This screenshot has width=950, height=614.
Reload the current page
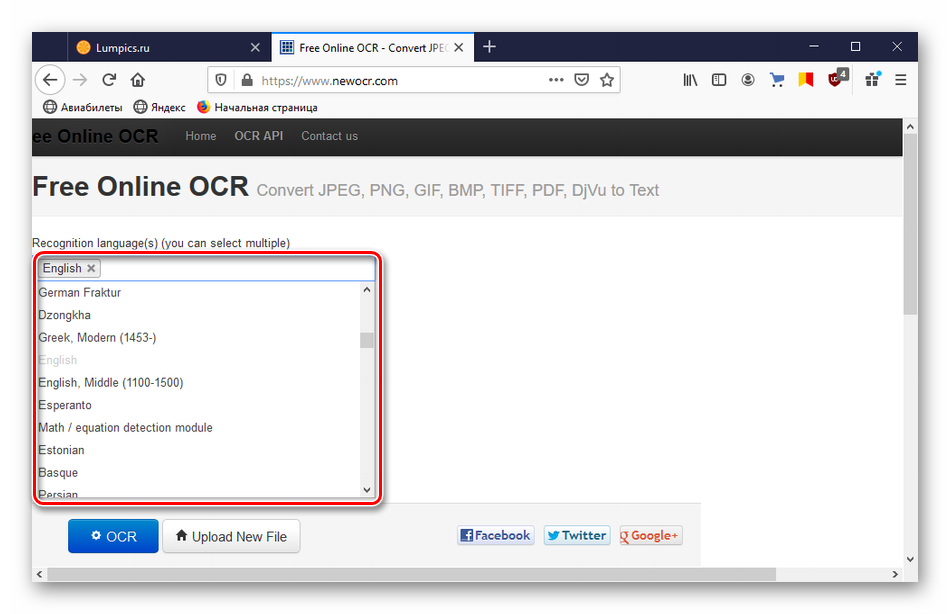pos(108,80)
